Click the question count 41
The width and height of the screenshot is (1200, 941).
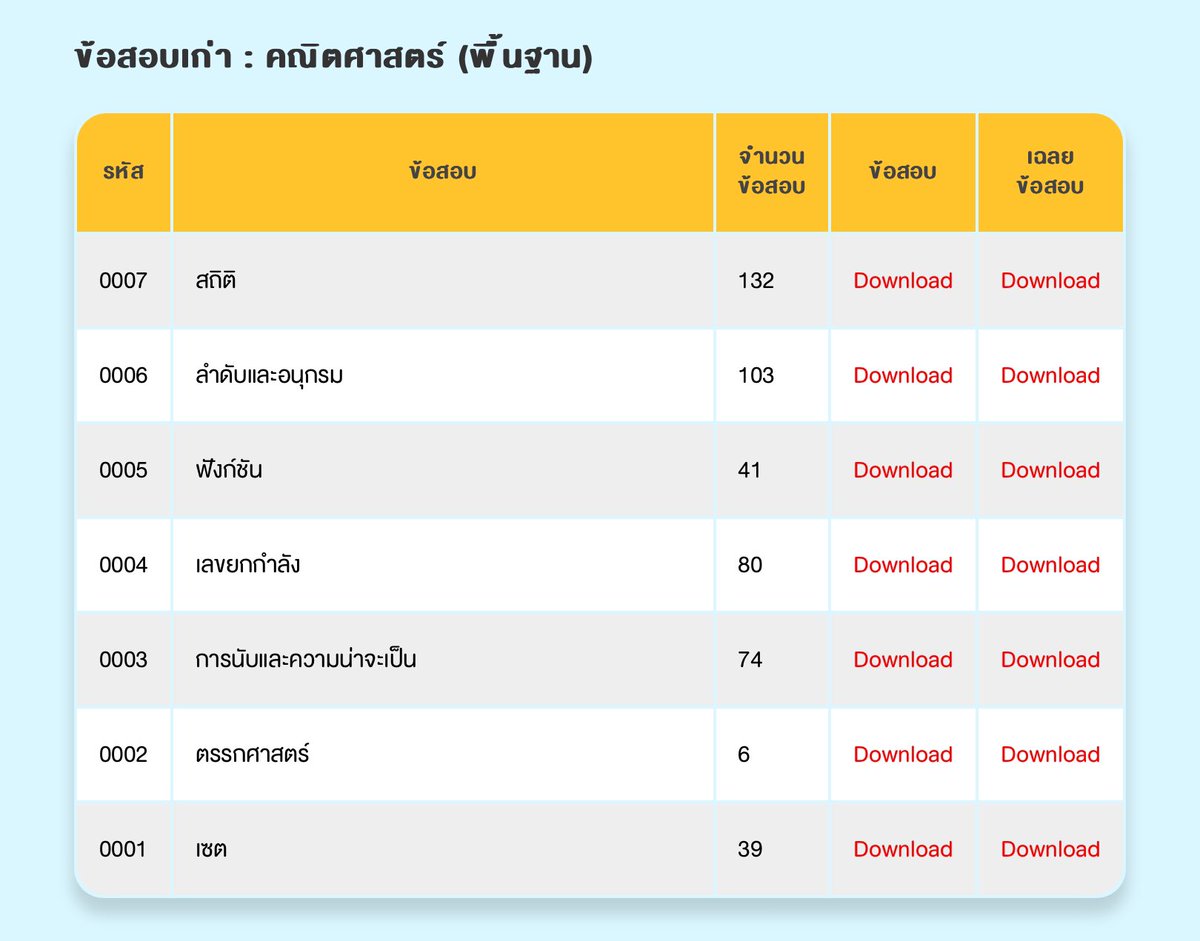click(x=749, y=470)
